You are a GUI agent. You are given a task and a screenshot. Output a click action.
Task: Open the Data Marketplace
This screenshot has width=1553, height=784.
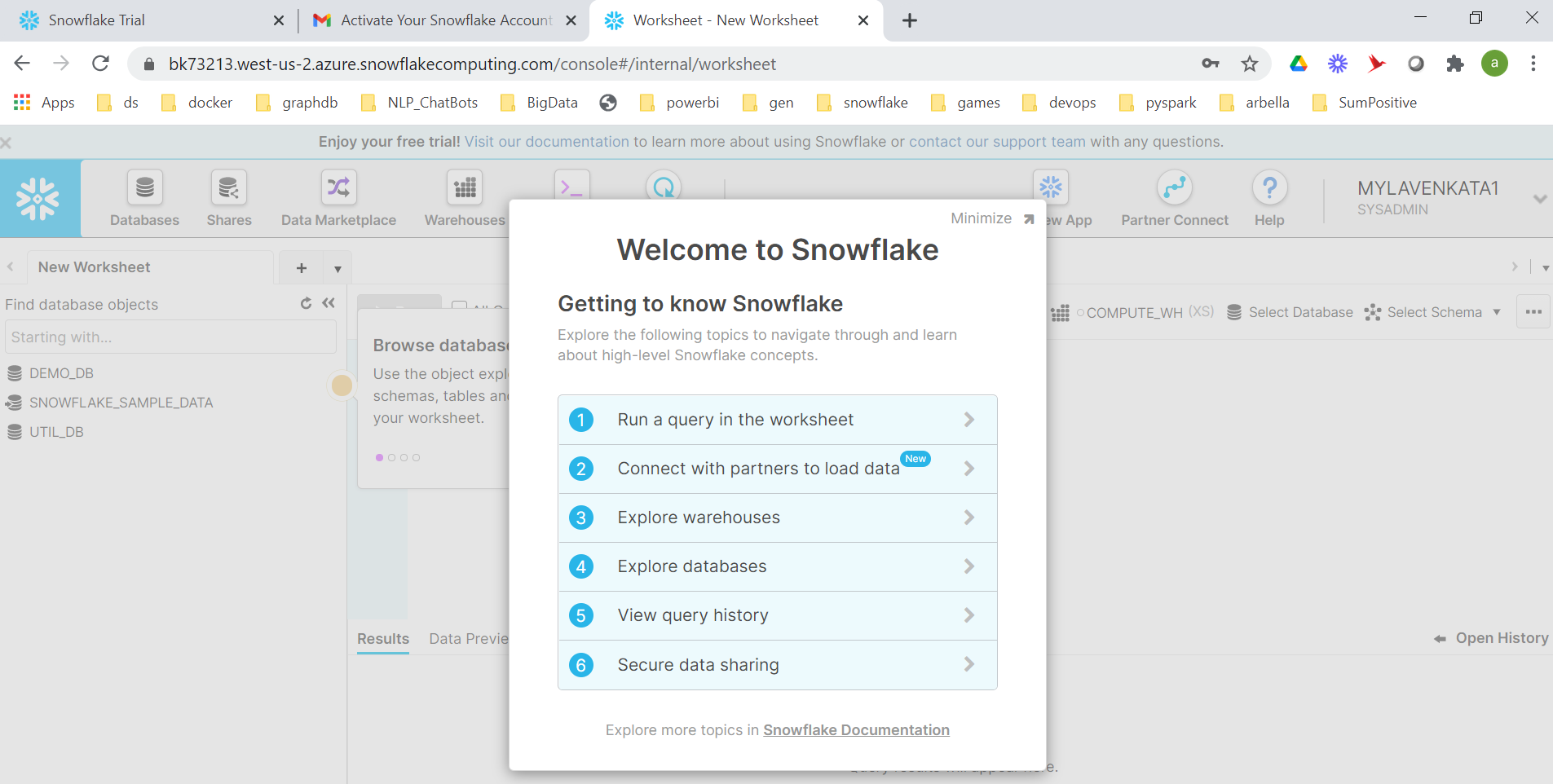(x=338, y=198)
